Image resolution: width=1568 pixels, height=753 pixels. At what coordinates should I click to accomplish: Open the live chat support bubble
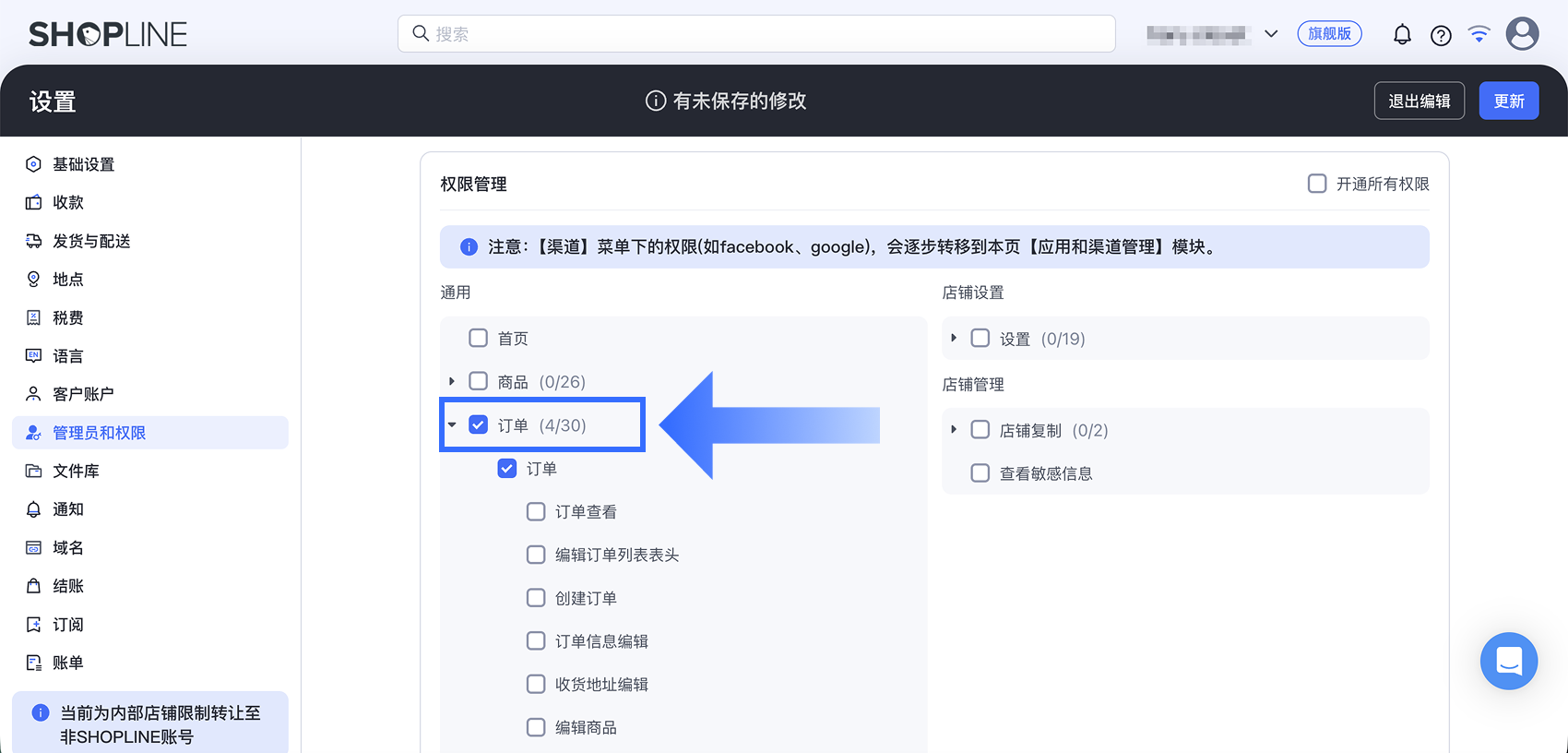1509,661
